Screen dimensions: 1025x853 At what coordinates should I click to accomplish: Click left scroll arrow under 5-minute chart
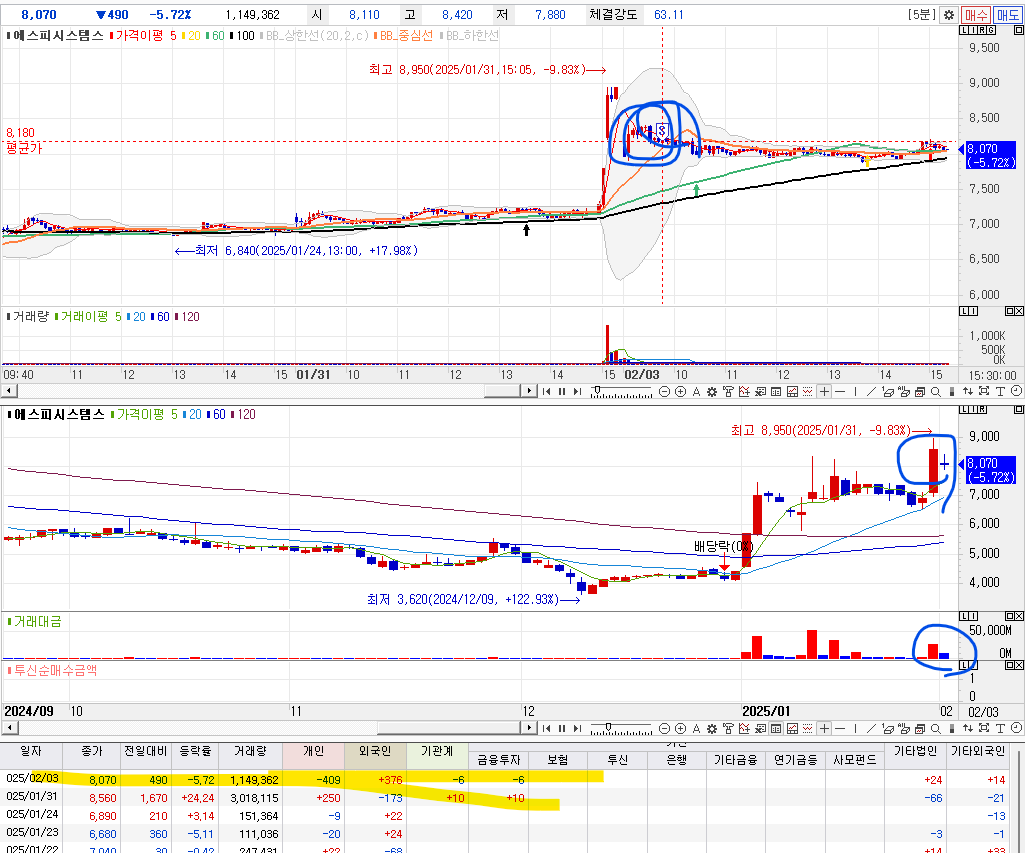[8, 392]
